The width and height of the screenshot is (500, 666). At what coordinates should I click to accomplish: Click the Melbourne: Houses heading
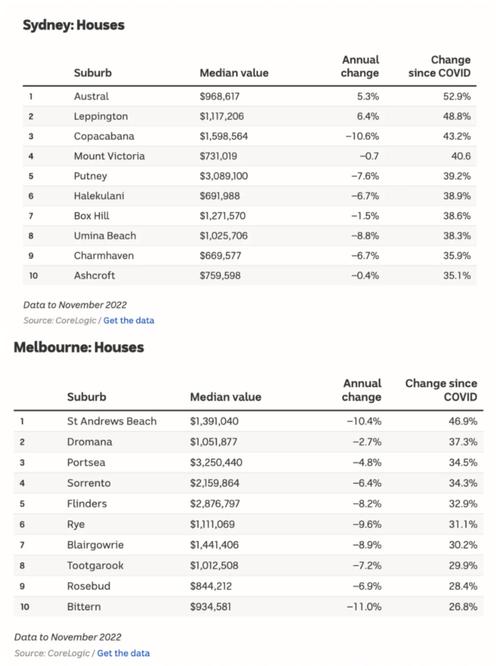(x=79, y=347)
